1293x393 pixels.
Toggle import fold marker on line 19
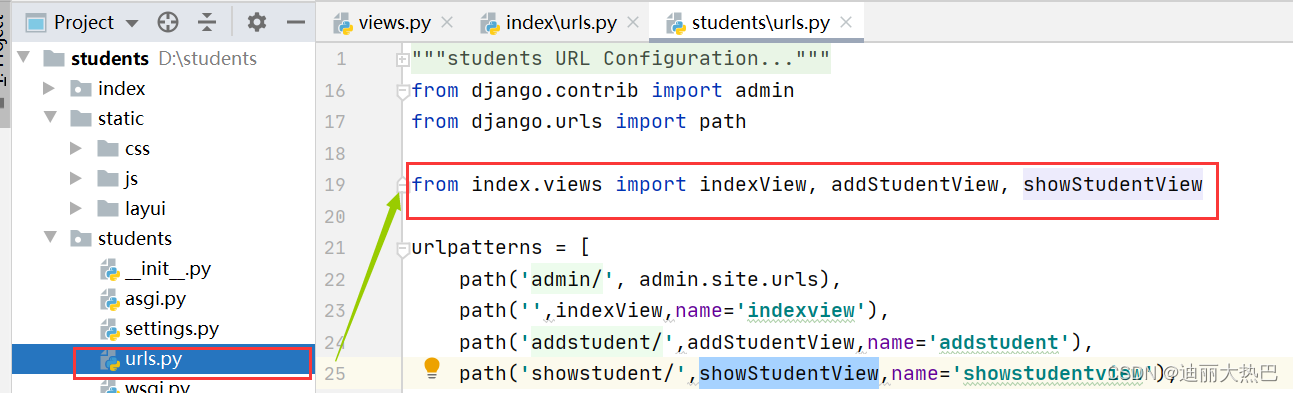pyautogui.click(x=403, y=185)
